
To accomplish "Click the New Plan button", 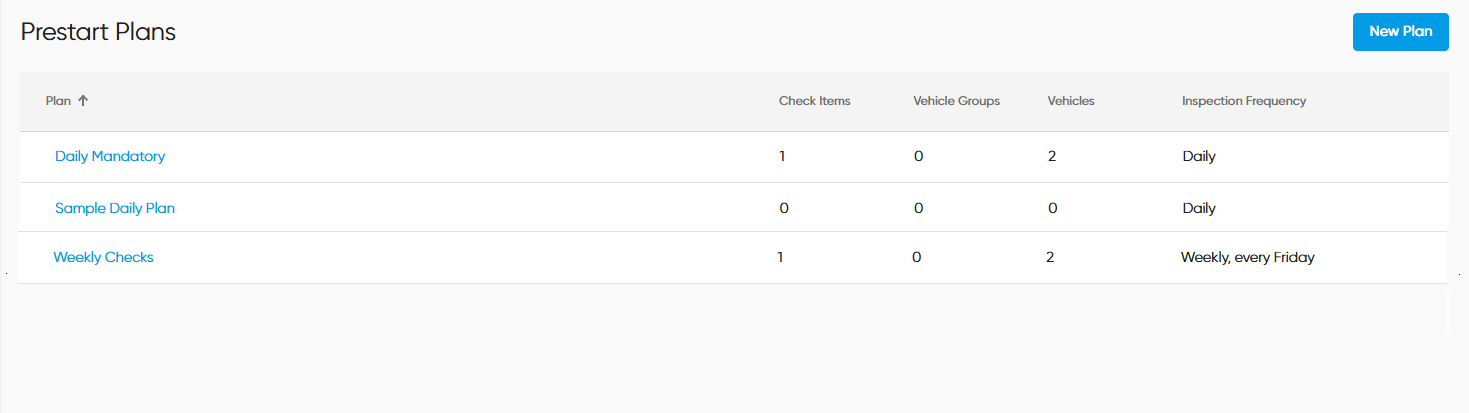I will 1400,32.
